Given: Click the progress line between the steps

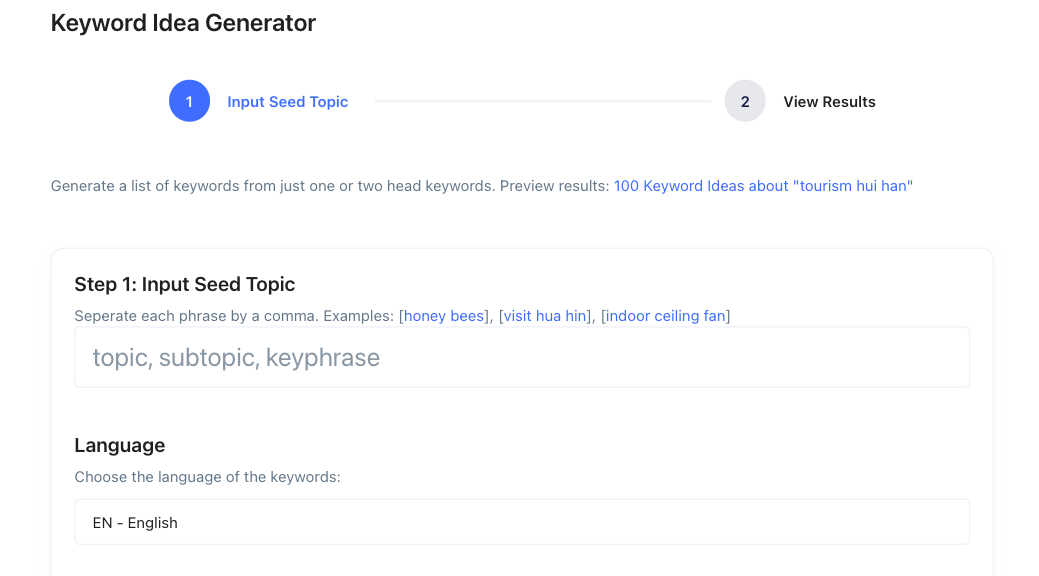Looking at the screenshot, I should pos(543,101).
